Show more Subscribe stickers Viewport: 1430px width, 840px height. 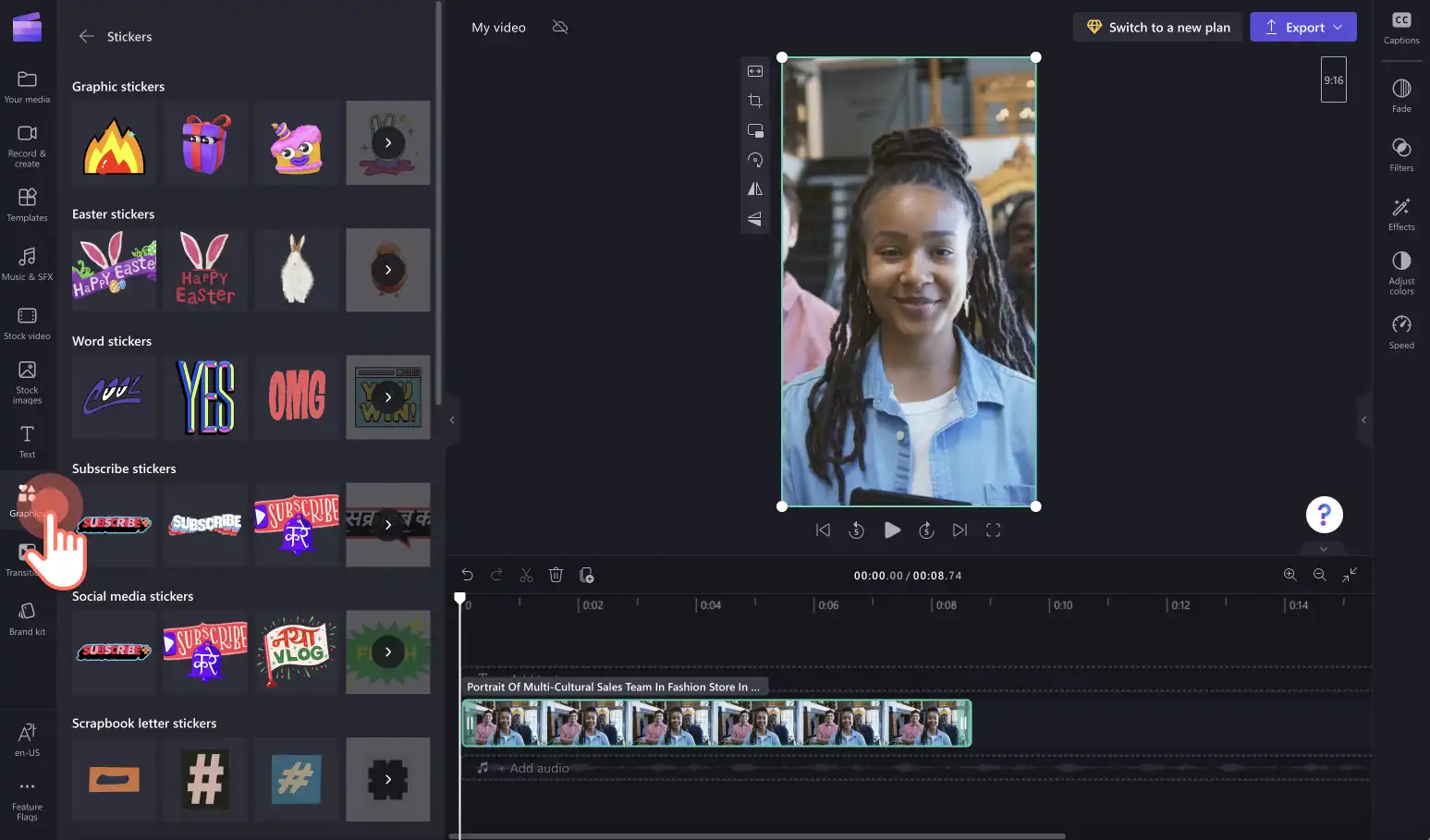[388, 525]
